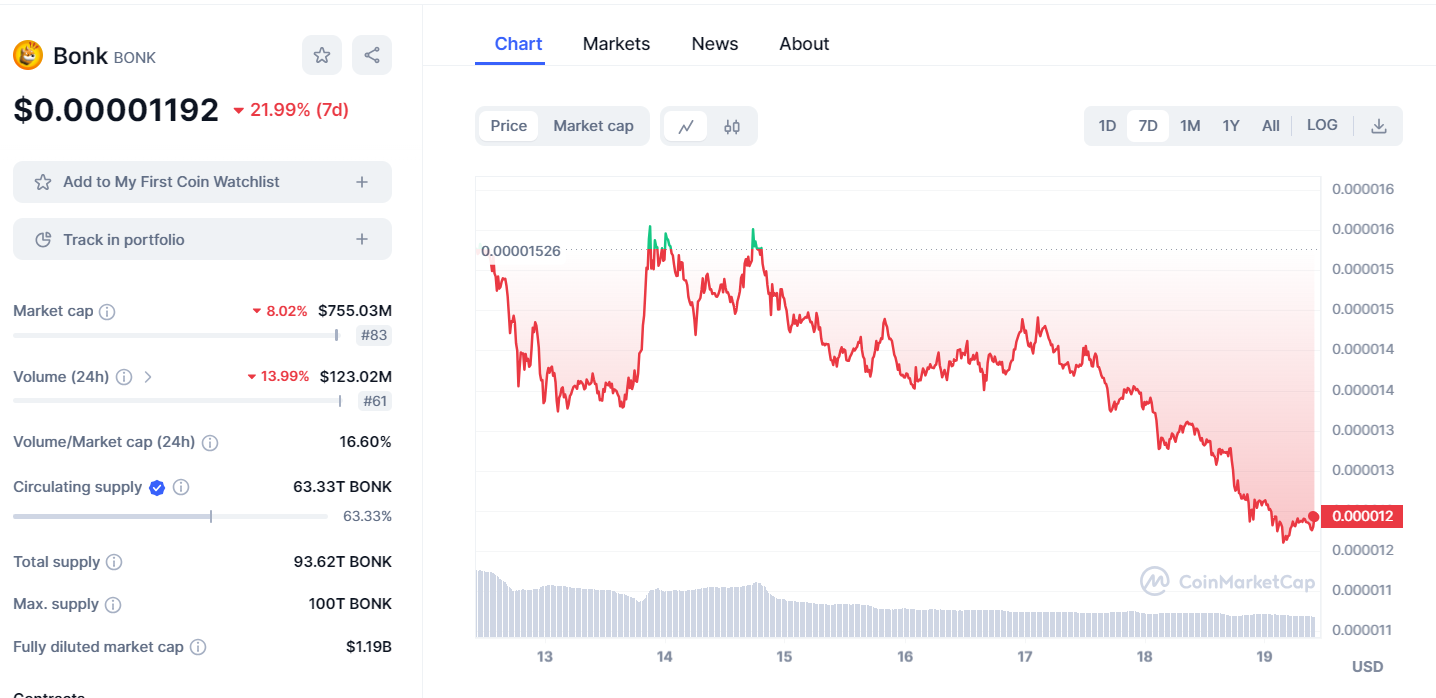Click the plus icon on Add to Watchlist

click(362, 182)
